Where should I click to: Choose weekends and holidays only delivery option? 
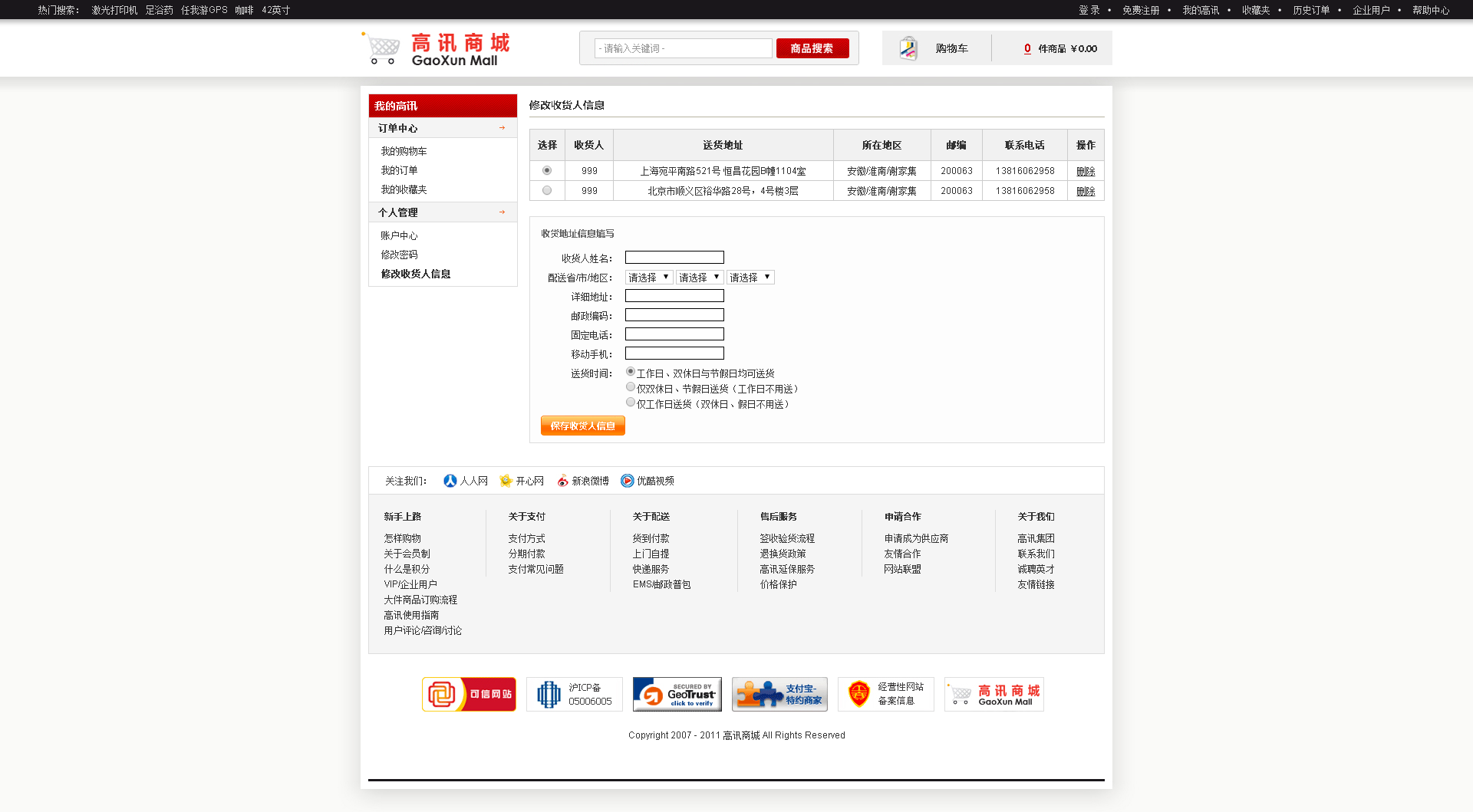click(x=631, y=387)
